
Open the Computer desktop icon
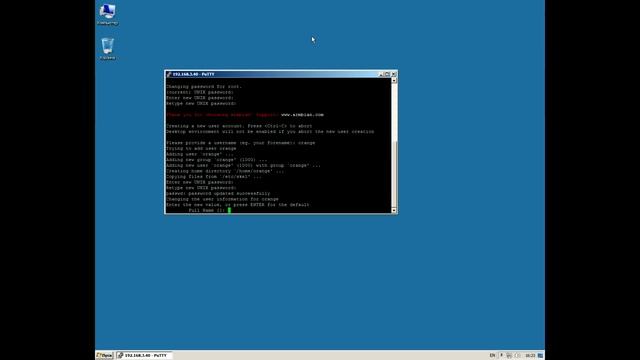pos(107,14)
